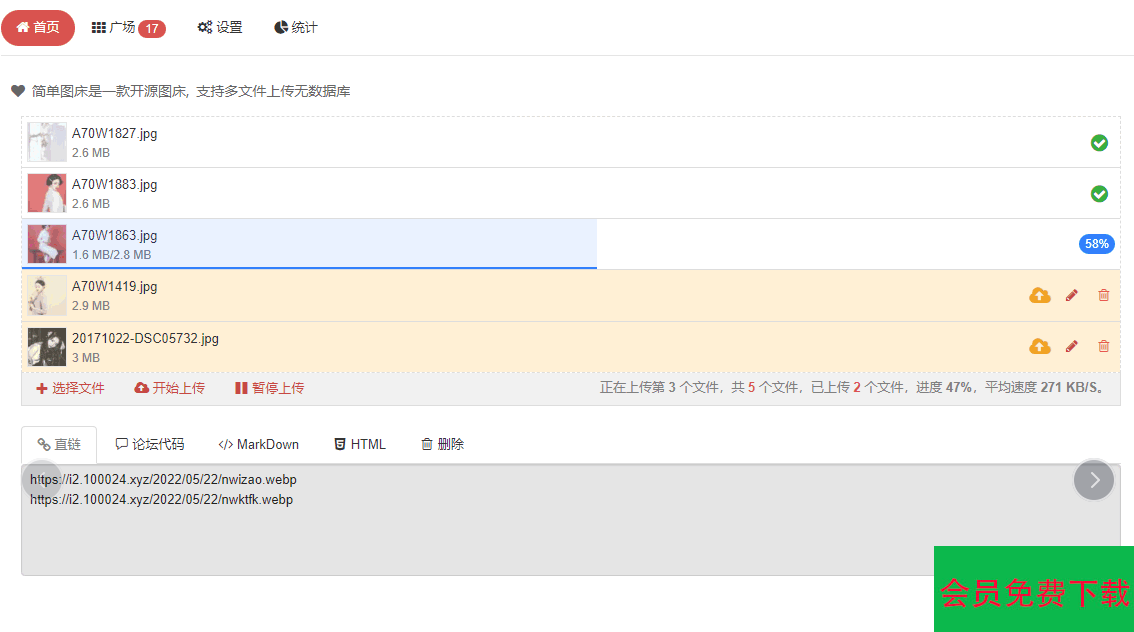Go to 广场 gallery page
Screen dimensions: 1134x632
point(128,28)
